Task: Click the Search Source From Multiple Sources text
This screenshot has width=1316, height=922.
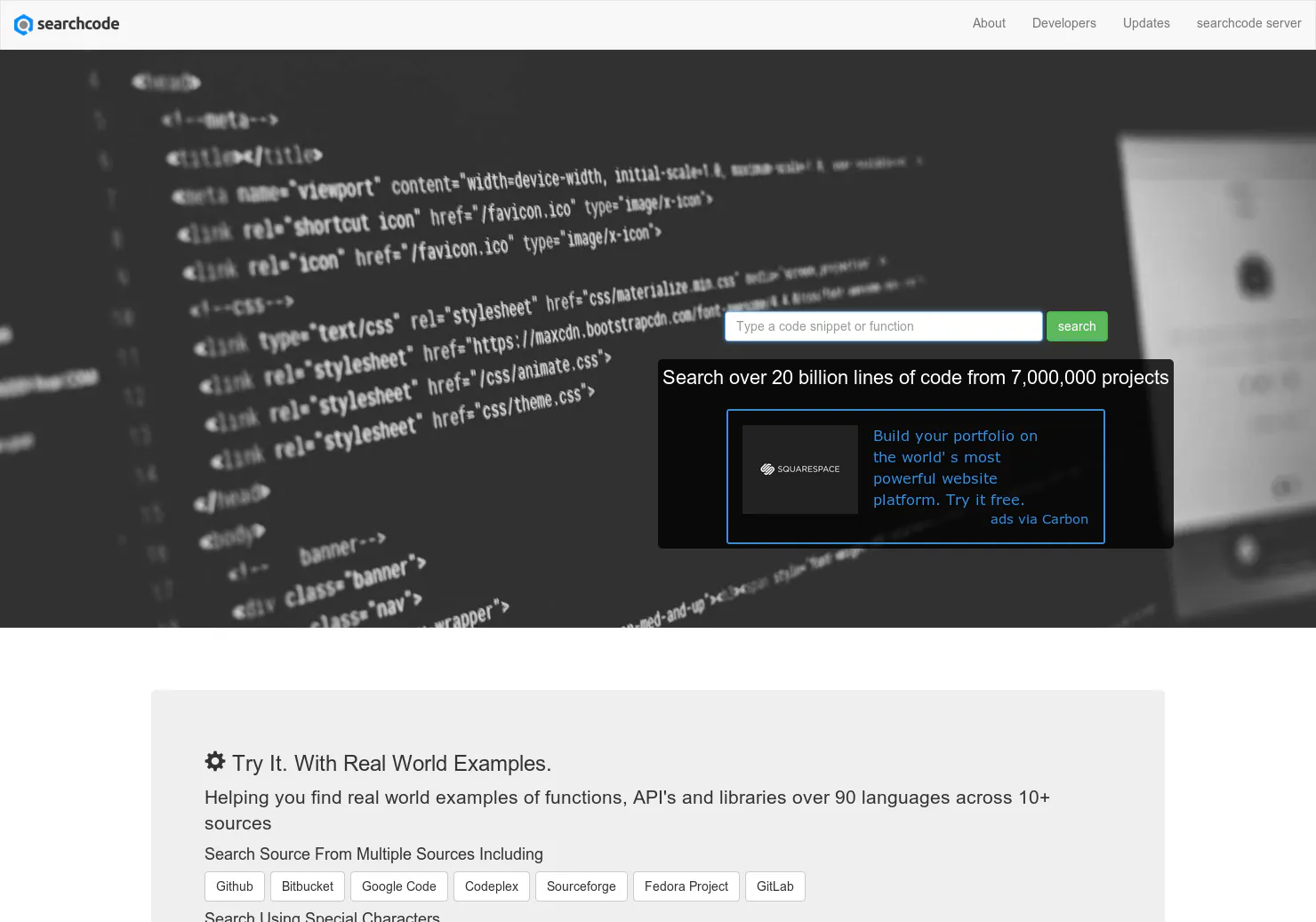Action: pos(373,854)
